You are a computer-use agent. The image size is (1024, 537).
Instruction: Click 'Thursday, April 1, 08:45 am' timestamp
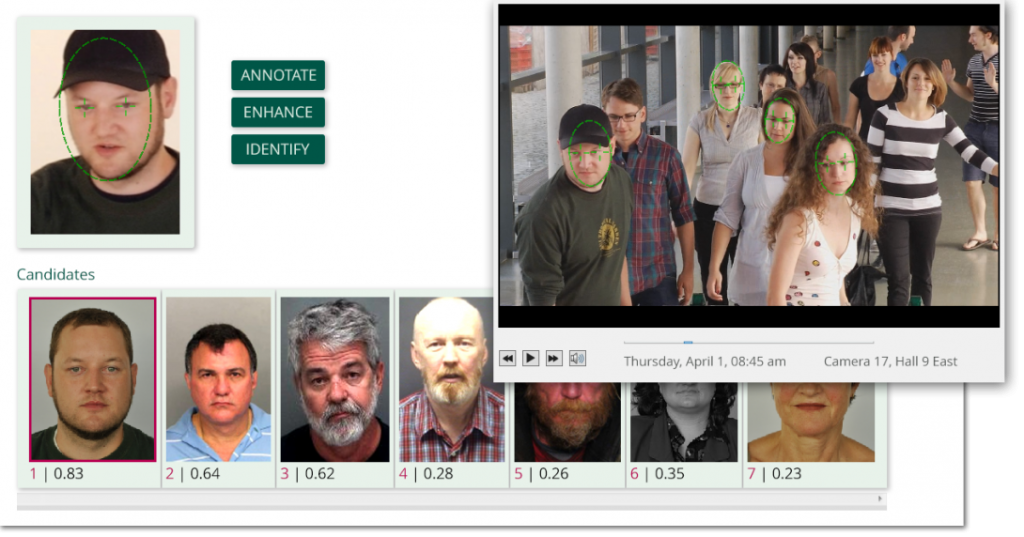(705, 361)
